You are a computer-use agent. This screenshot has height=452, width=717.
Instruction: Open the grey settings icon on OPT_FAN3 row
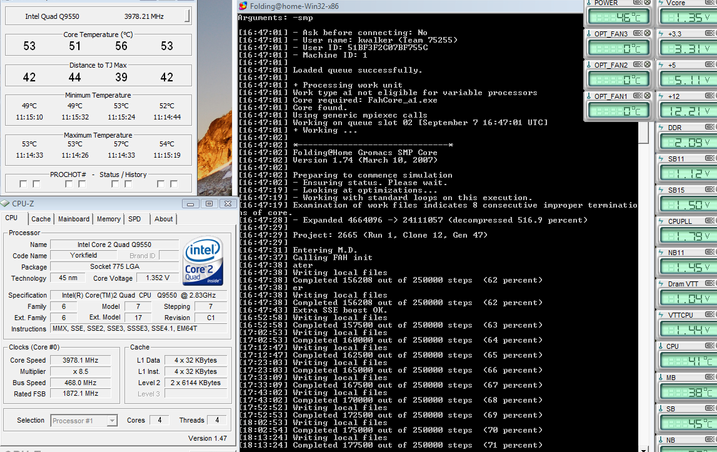click(637, 33)
